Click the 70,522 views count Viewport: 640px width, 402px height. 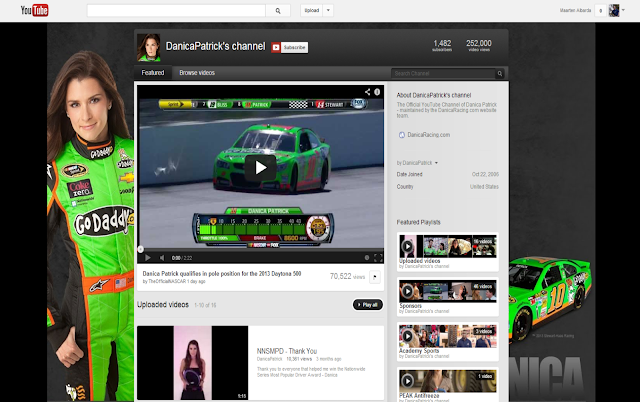[347, 276]
